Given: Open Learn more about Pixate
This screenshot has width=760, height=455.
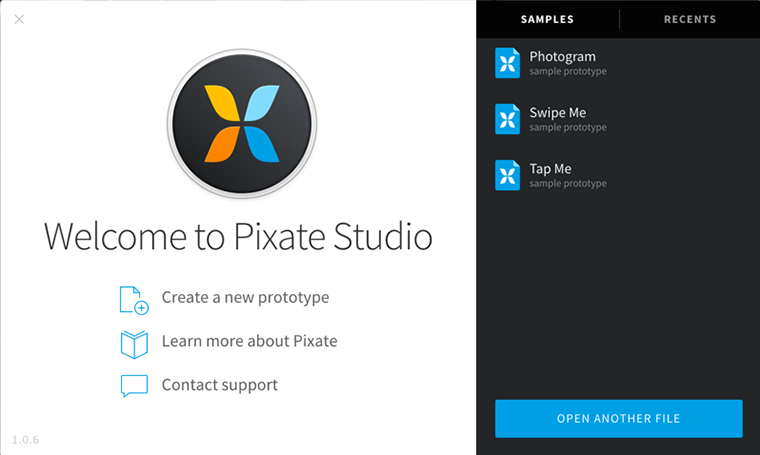Looking at the screenshot, I should click(249, 341).
